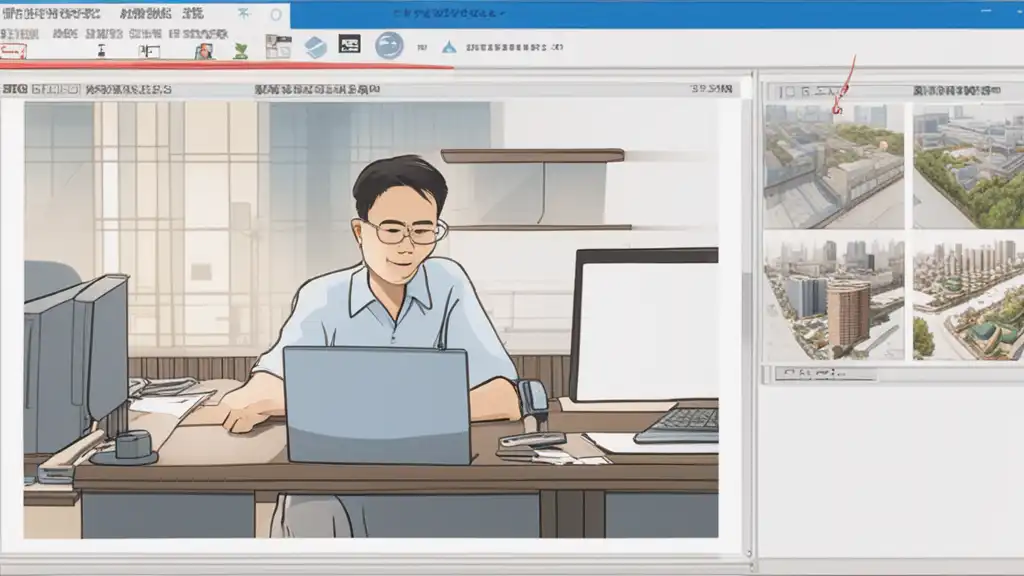This screenshot has width=1024, height=576.
Task: Click the main illustration of man at laptop
Action: pyautogui.click(x=371, y=319)
